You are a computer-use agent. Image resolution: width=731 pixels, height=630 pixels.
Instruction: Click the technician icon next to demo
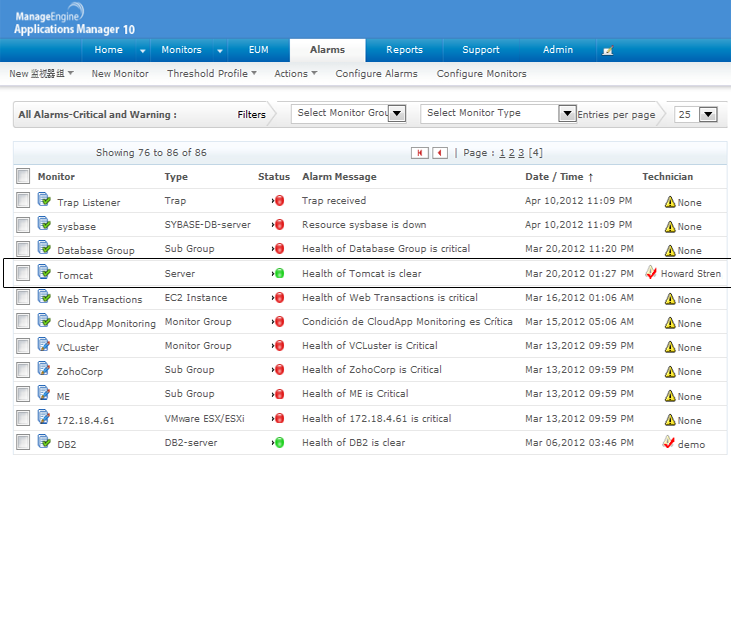[x=669, y=442]
